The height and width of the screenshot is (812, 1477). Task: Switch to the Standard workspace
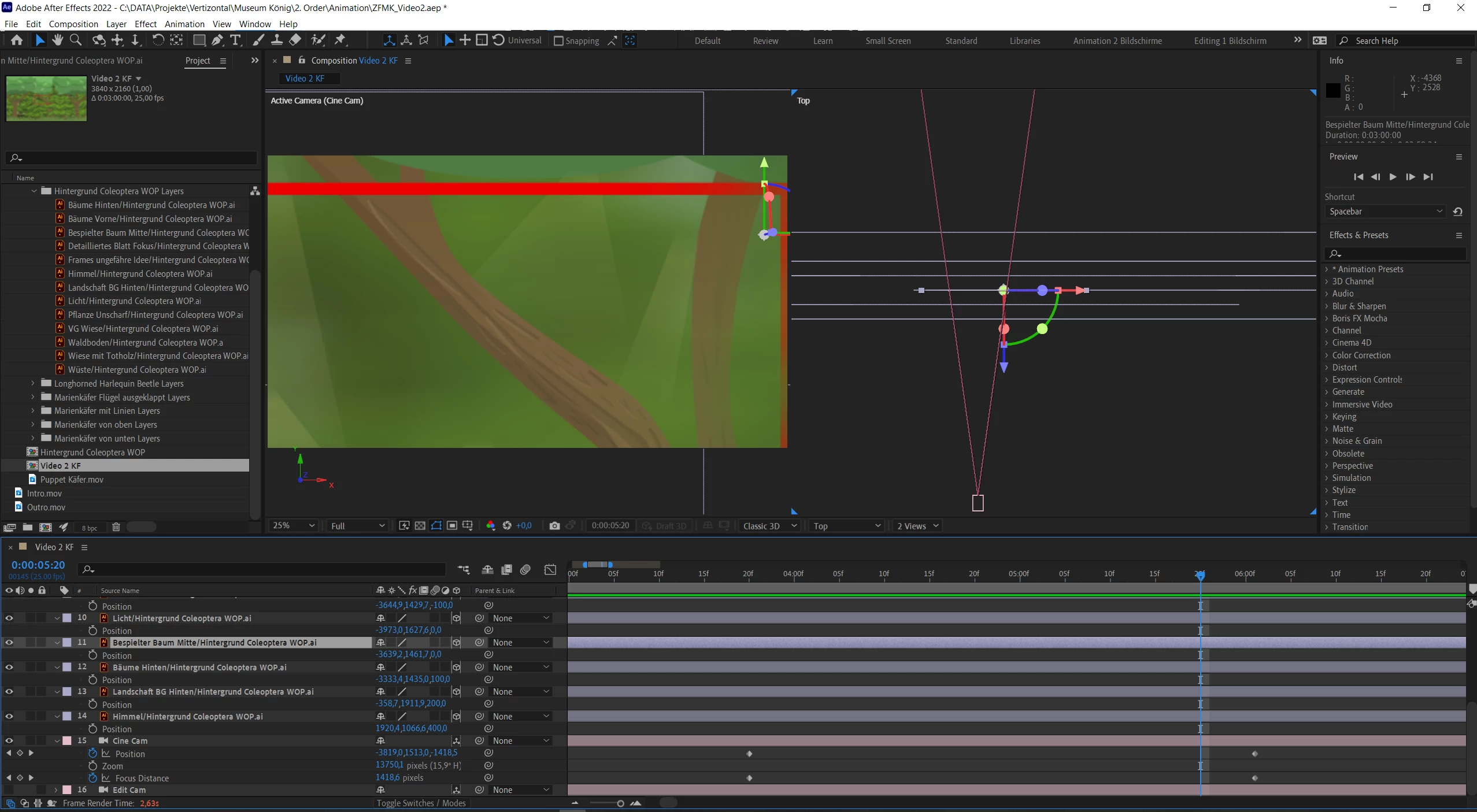click(961, 41)
